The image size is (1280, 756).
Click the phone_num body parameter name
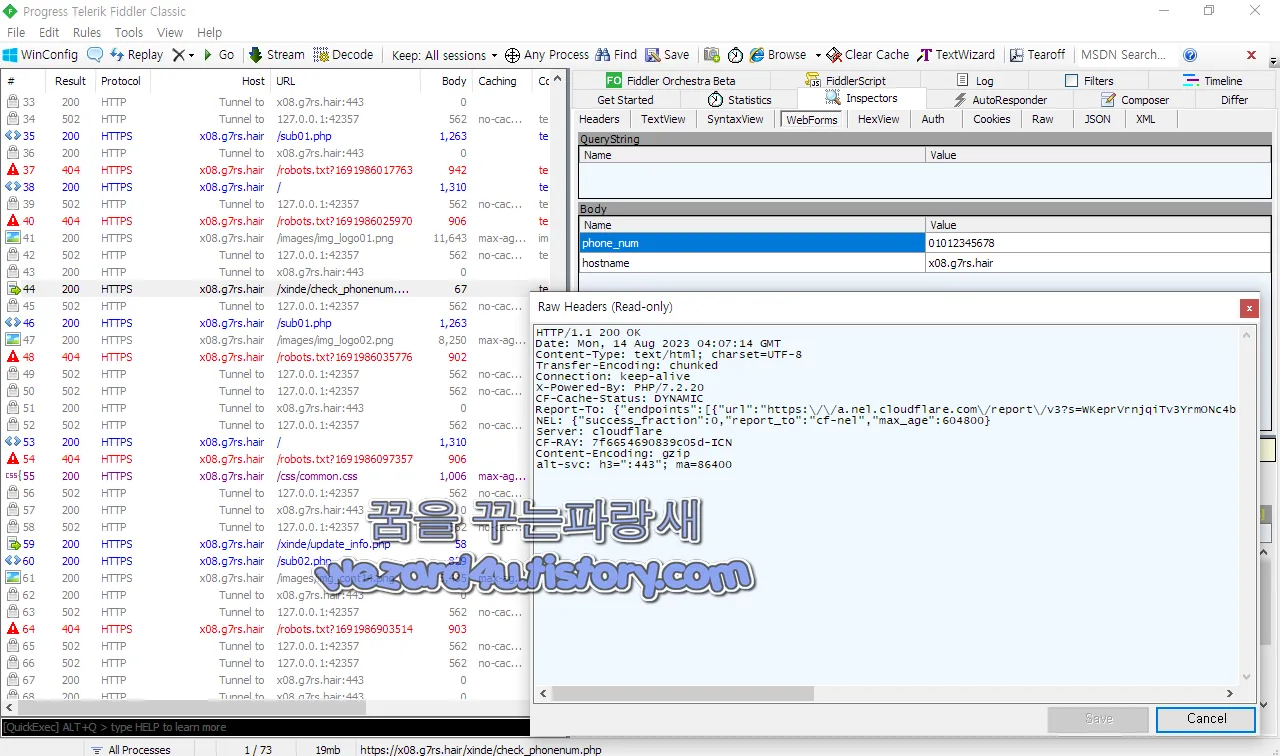pos(752,243)
